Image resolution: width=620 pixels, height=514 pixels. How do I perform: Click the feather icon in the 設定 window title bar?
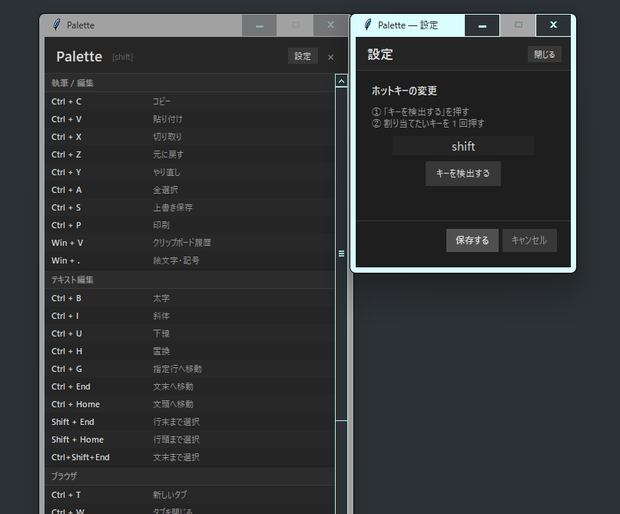368,25
